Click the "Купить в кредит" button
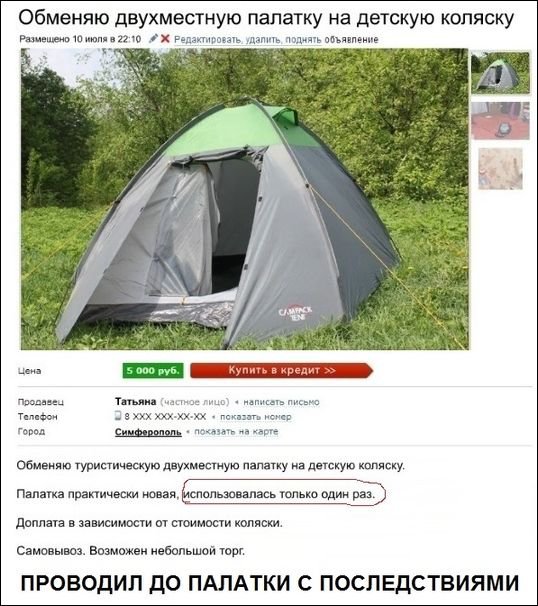 [281, 370]
